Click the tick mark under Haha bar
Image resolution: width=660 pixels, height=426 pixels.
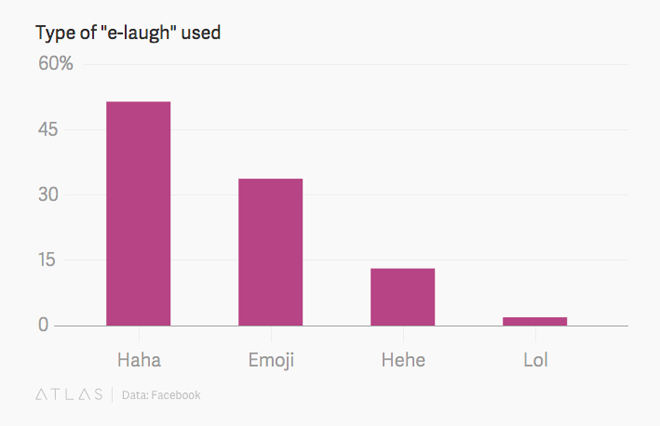pos(139,334)
